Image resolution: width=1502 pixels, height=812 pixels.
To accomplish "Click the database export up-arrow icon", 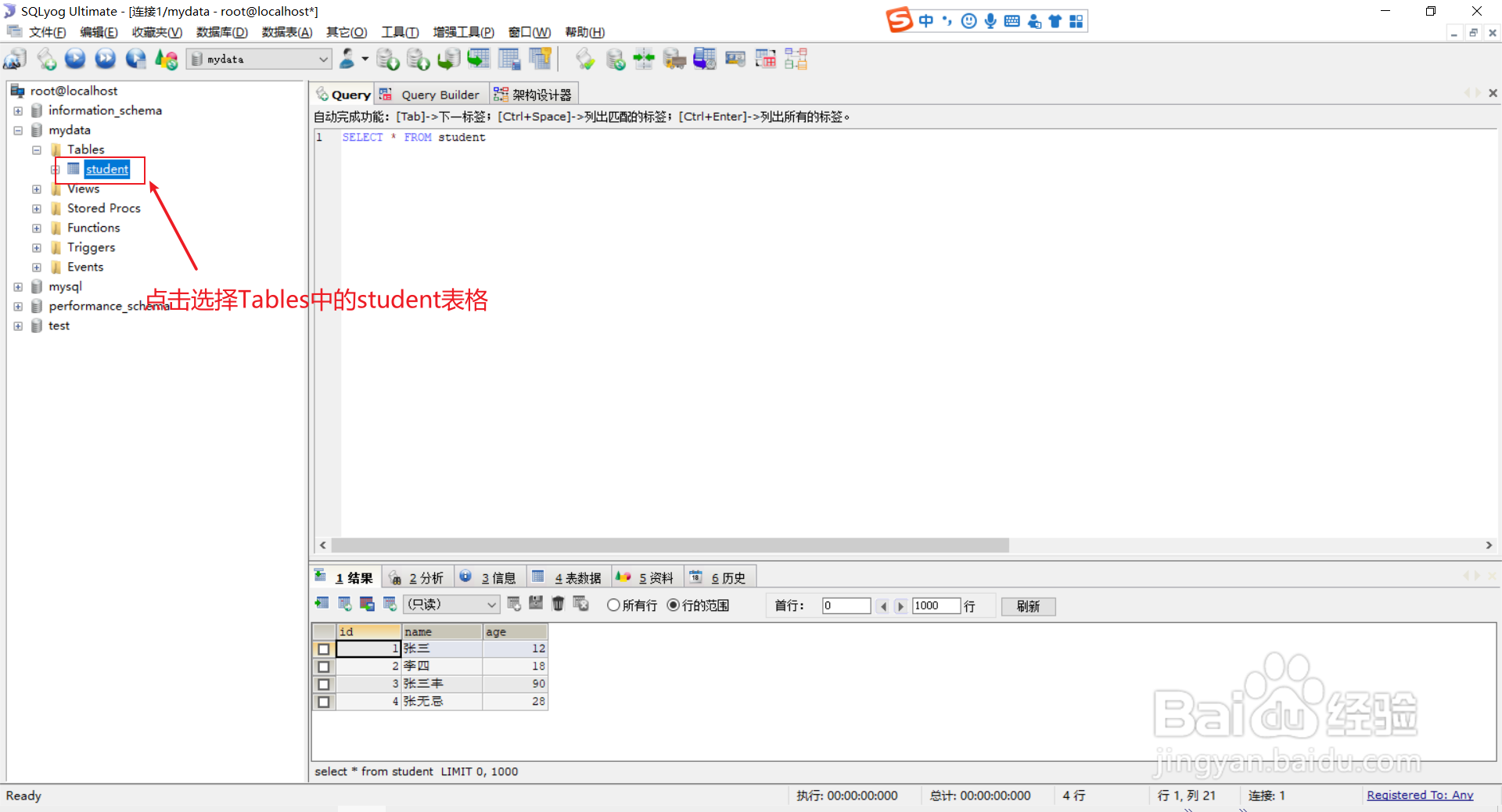I will click(x=419, y=59).
